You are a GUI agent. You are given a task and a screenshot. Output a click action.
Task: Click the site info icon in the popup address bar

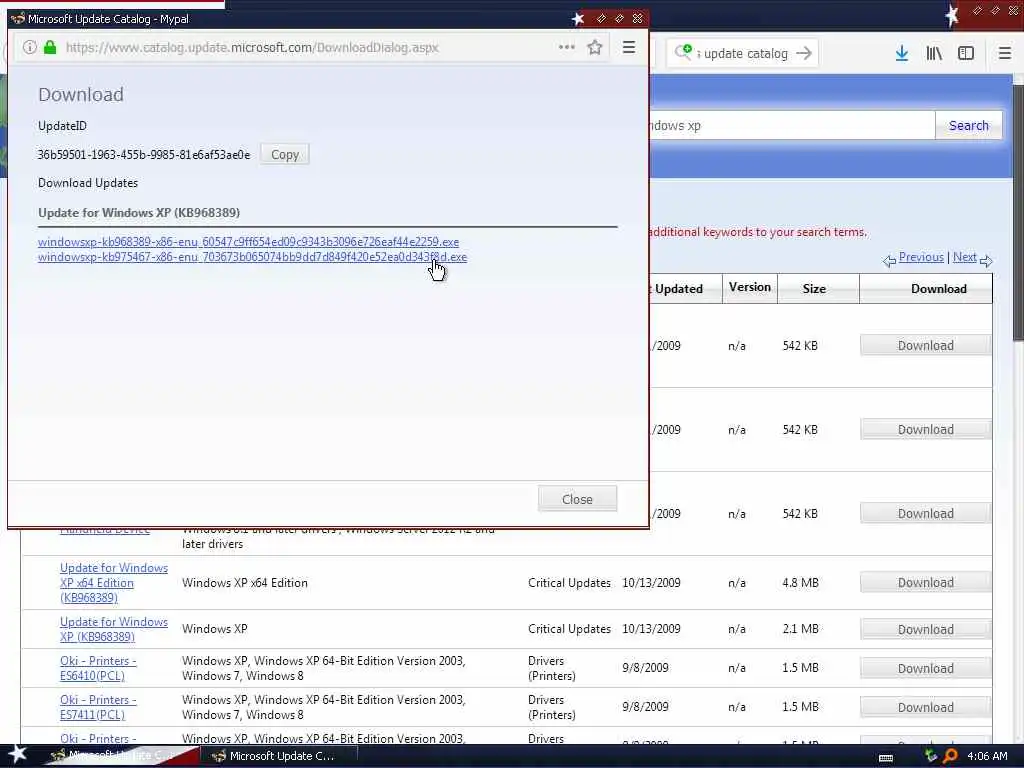point(29,48)
